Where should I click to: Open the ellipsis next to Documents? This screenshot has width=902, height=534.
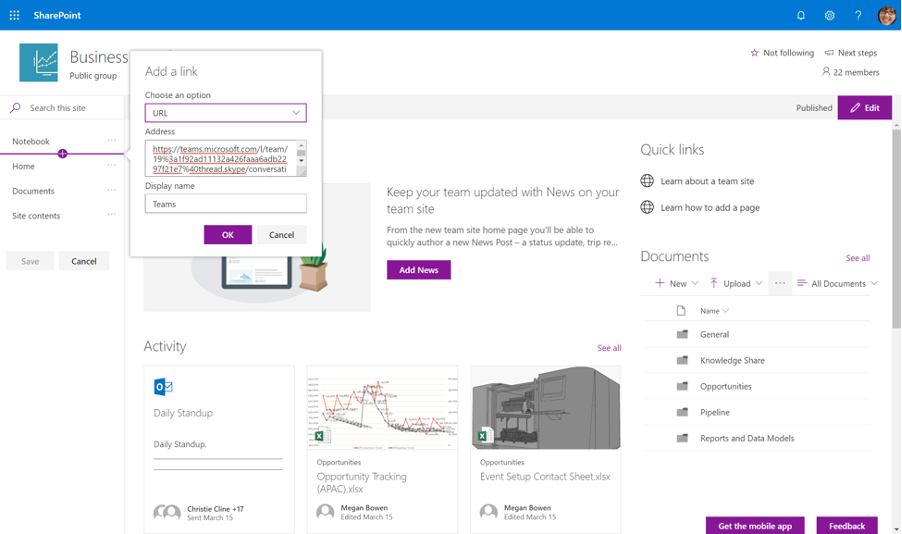(x=112, y=190)
